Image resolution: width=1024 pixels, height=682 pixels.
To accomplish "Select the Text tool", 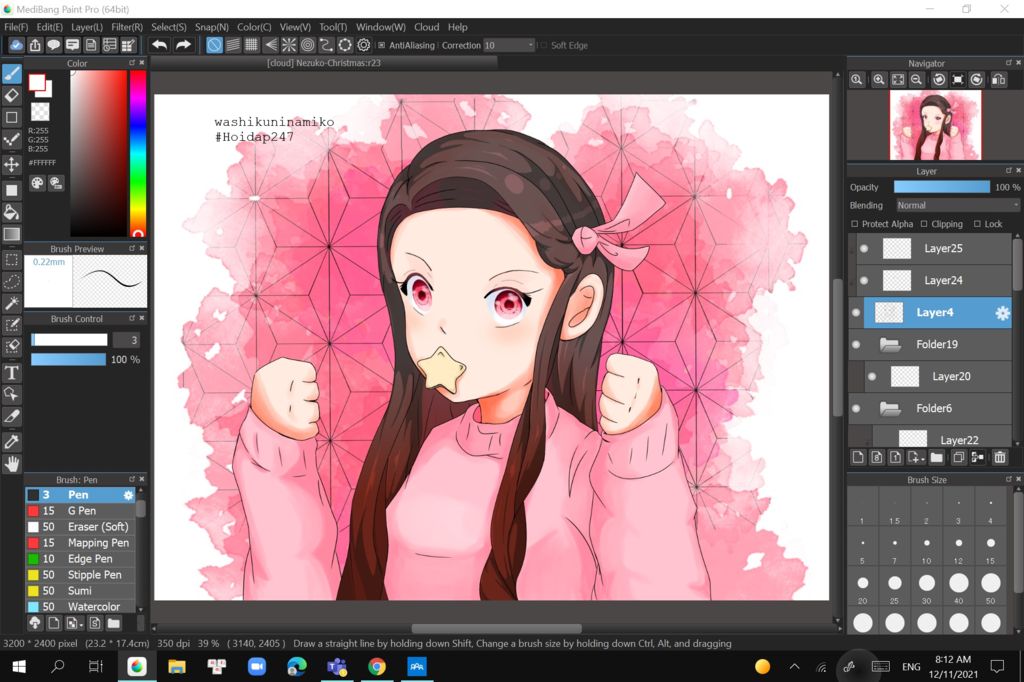I will (x=12, y=372).
